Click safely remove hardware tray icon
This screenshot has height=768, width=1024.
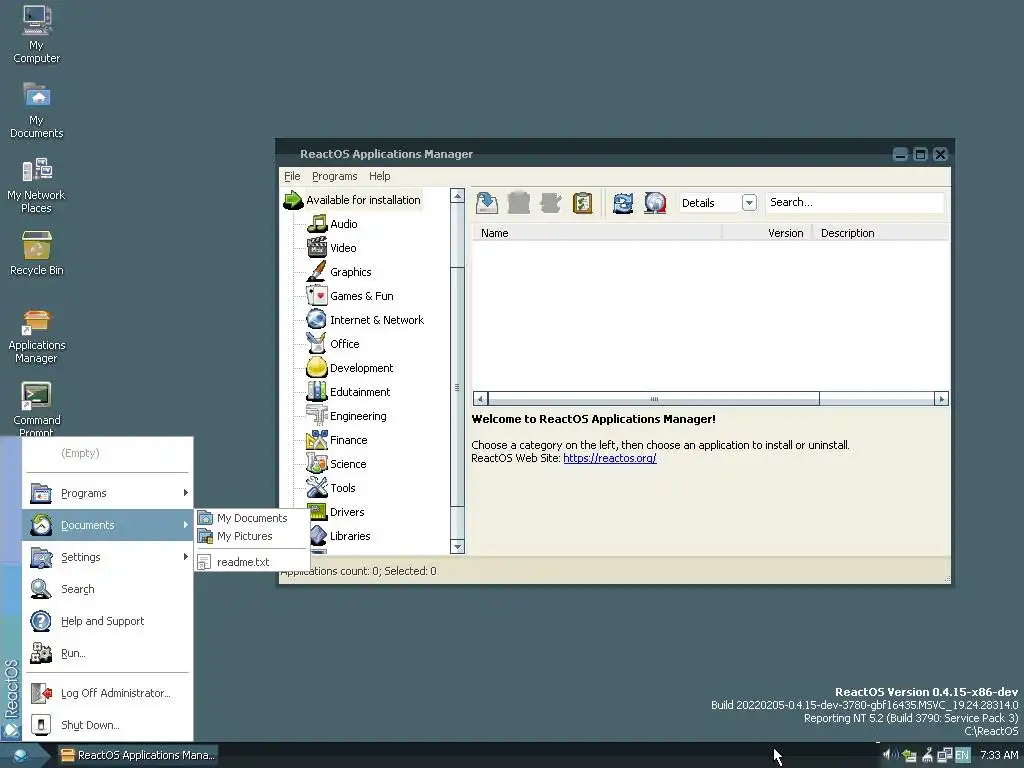coord(909,756)
